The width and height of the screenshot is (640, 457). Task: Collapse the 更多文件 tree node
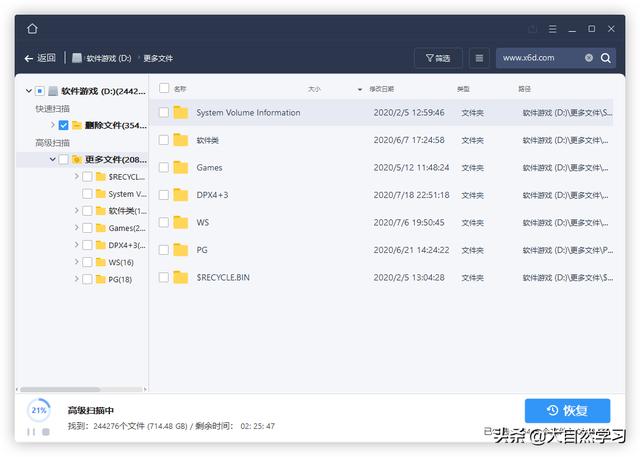pyautogui.click(x=52, y=159)
